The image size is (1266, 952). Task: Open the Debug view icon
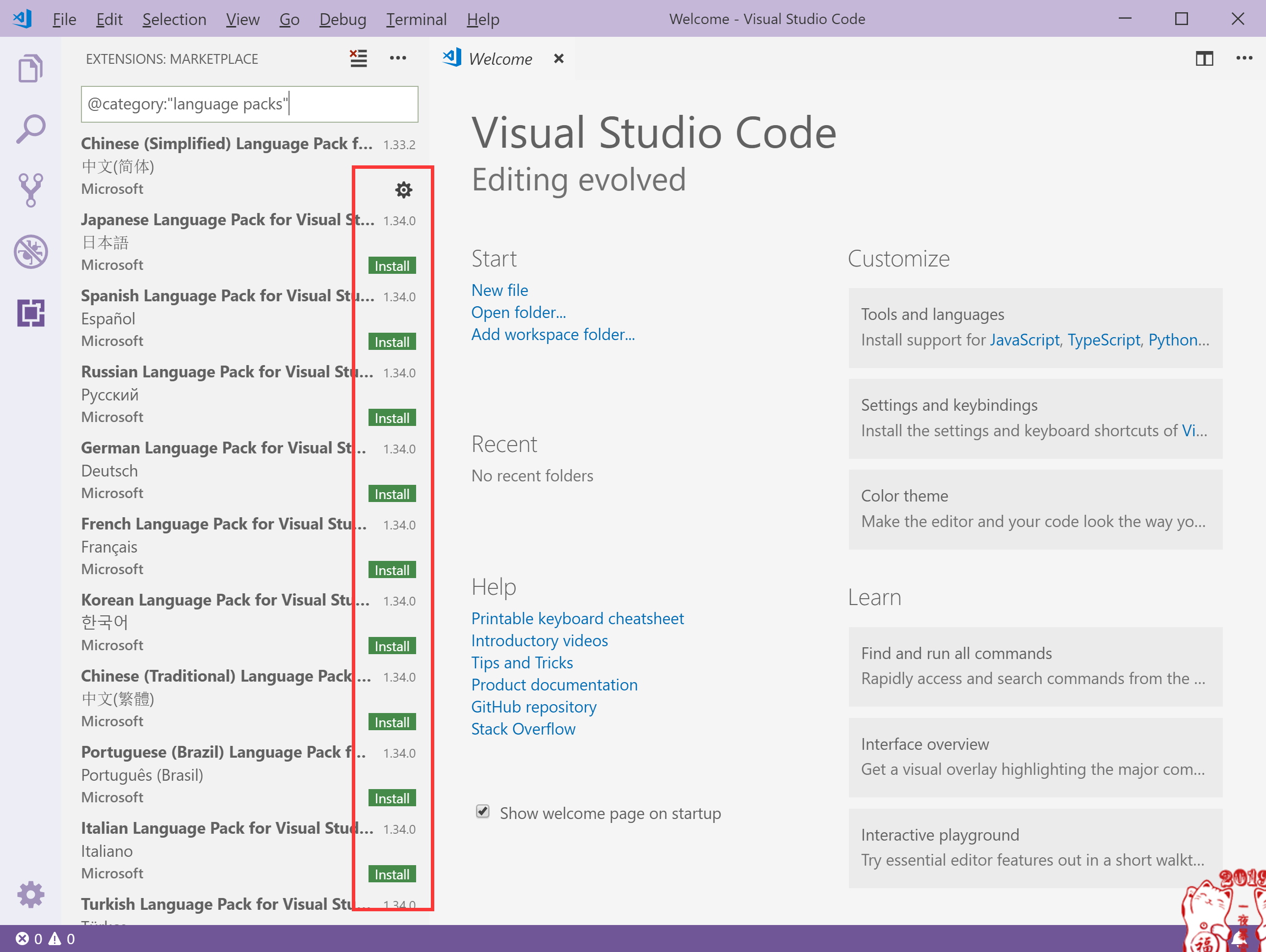point(30,251)
